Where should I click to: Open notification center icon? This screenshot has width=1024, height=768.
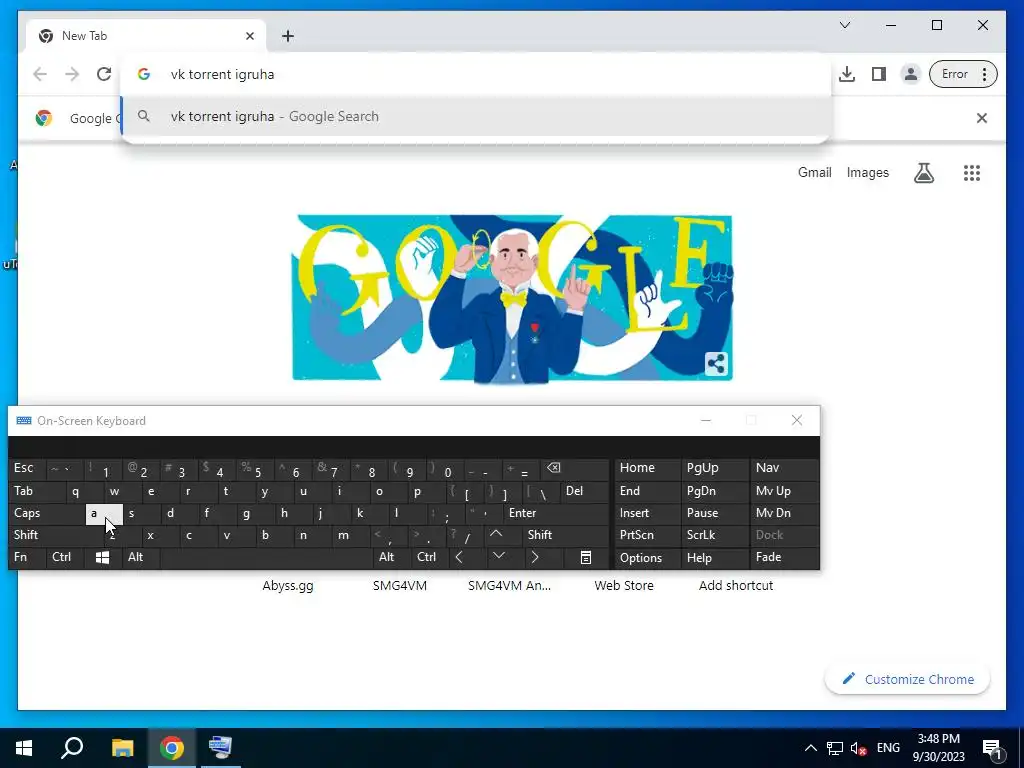point(993,748)
